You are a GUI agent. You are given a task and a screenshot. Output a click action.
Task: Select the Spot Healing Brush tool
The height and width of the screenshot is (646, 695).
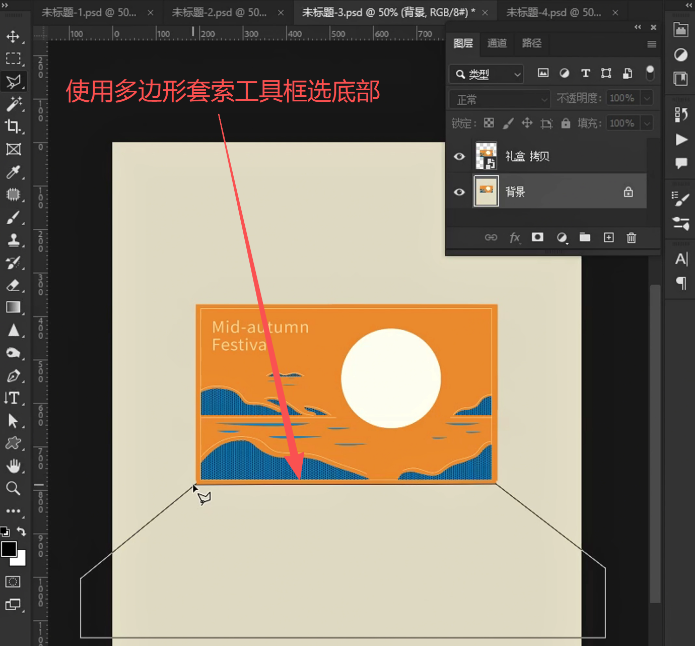tap(13, 195)
